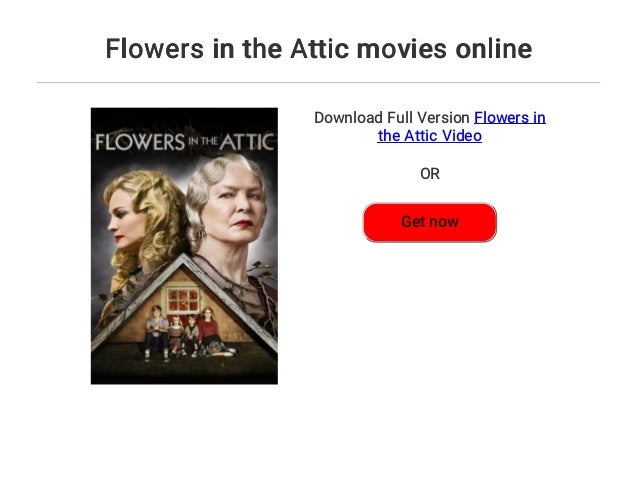Click the attic window in the poster
The height and width of the screenshot is (479, 638).
pyautogui.click(x=182, y=300)
